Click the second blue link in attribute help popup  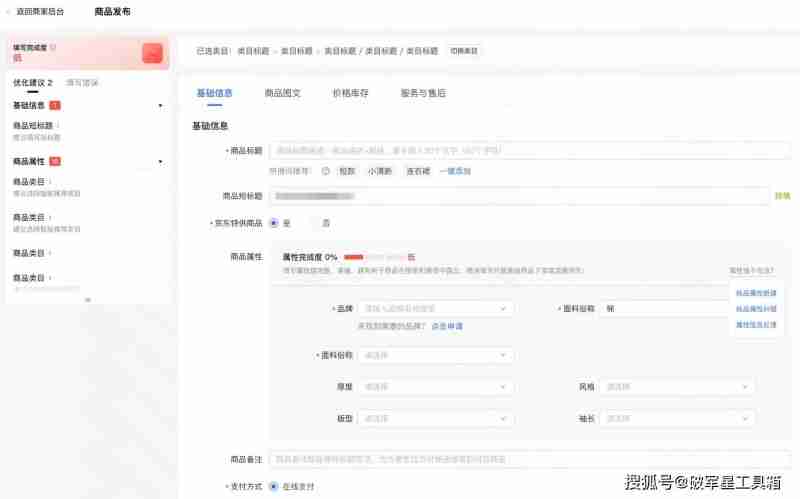point(756,309)
